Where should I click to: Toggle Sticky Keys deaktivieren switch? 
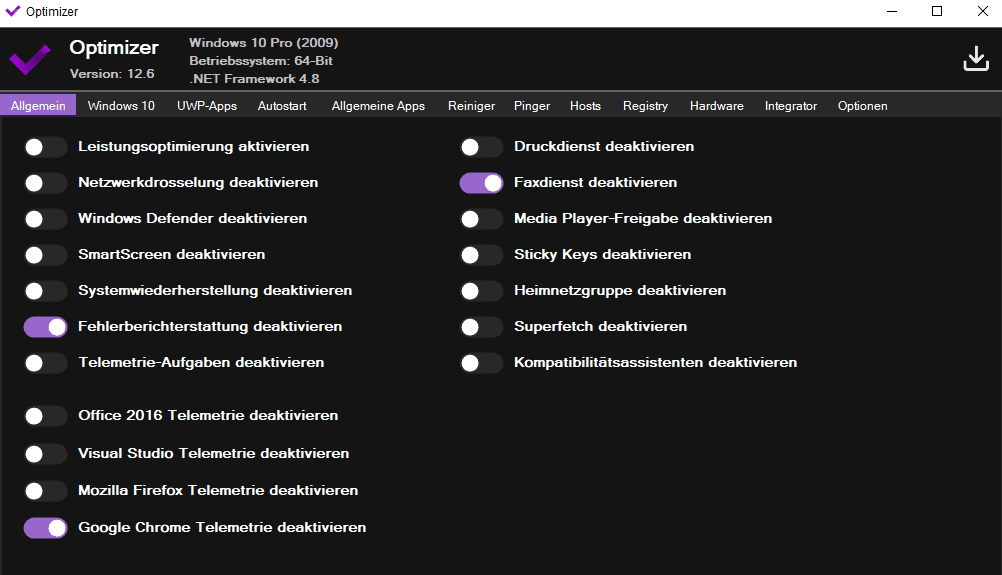pyautogui.click(x=481, y=255)
